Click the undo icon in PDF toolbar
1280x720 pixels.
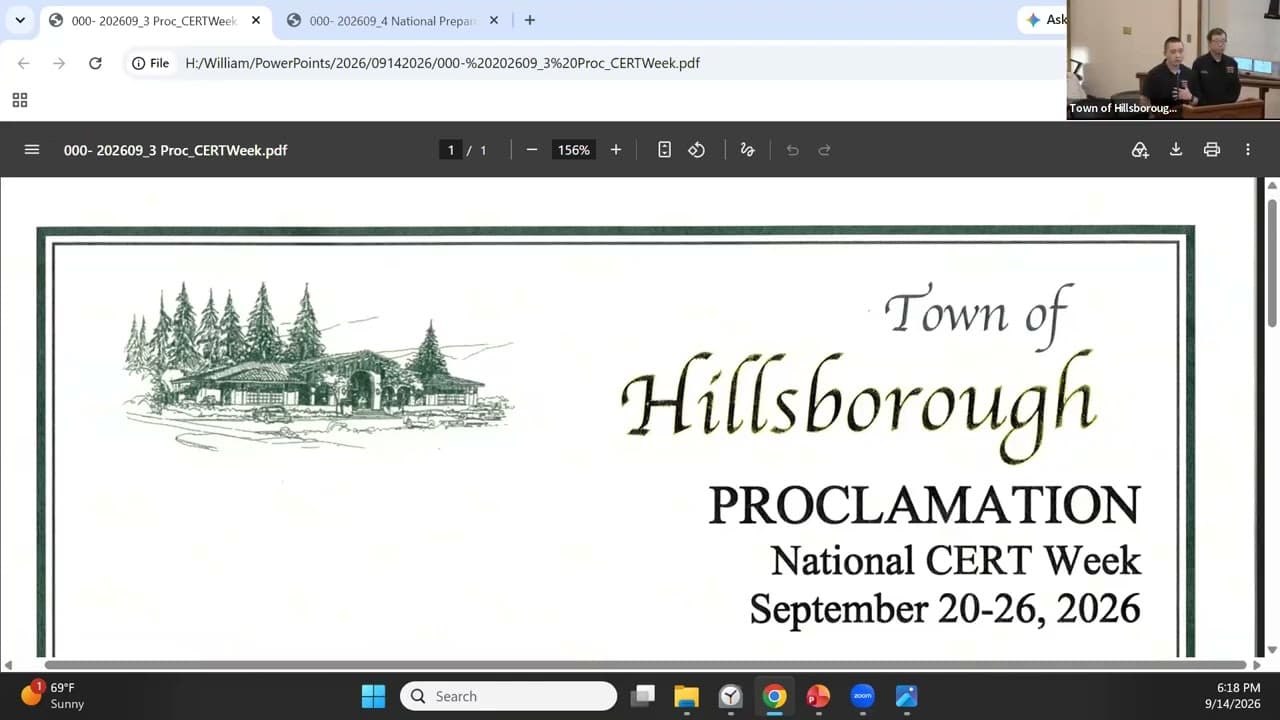(x=793, y=150)
